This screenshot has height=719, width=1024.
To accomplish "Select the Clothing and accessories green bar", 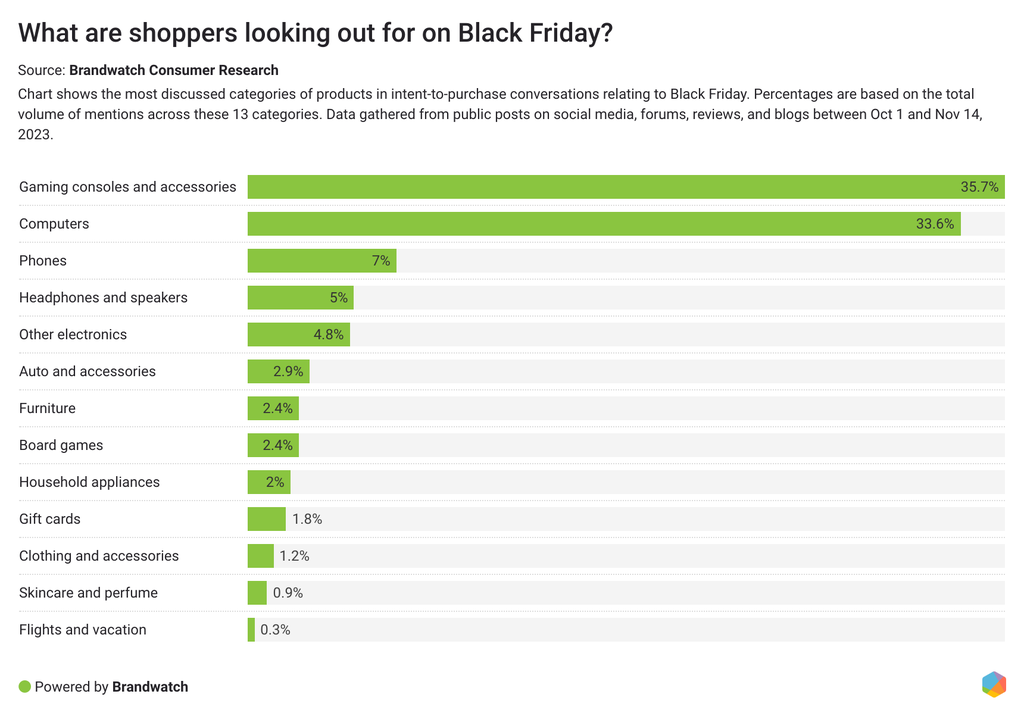I will 261,557.
